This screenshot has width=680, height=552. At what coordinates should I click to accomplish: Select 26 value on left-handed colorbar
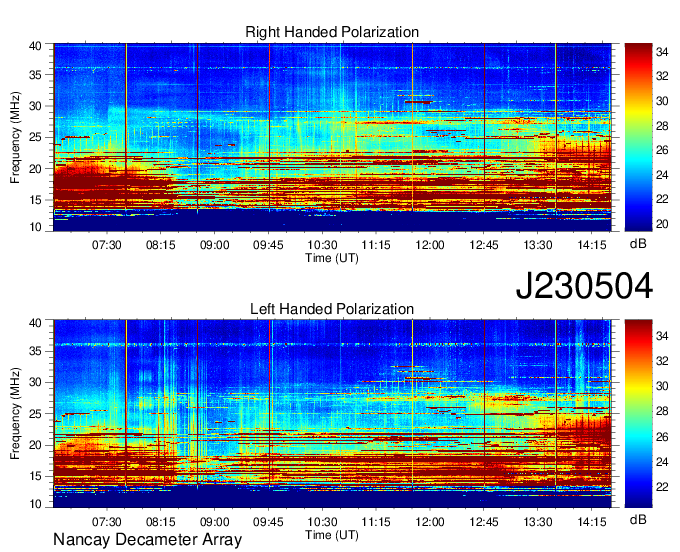662,437
